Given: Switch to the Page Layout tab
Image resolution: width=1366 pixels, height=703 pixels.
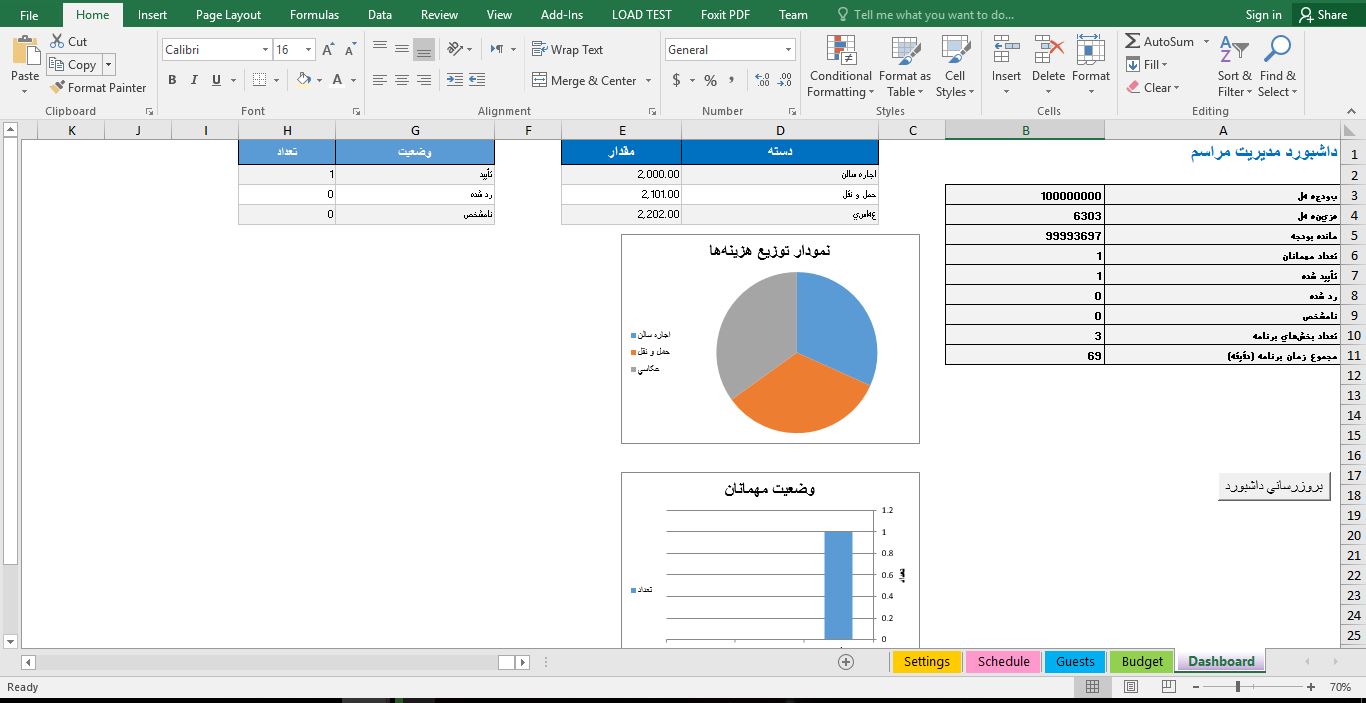Looking at the screenshot, I should coord(228,15).
